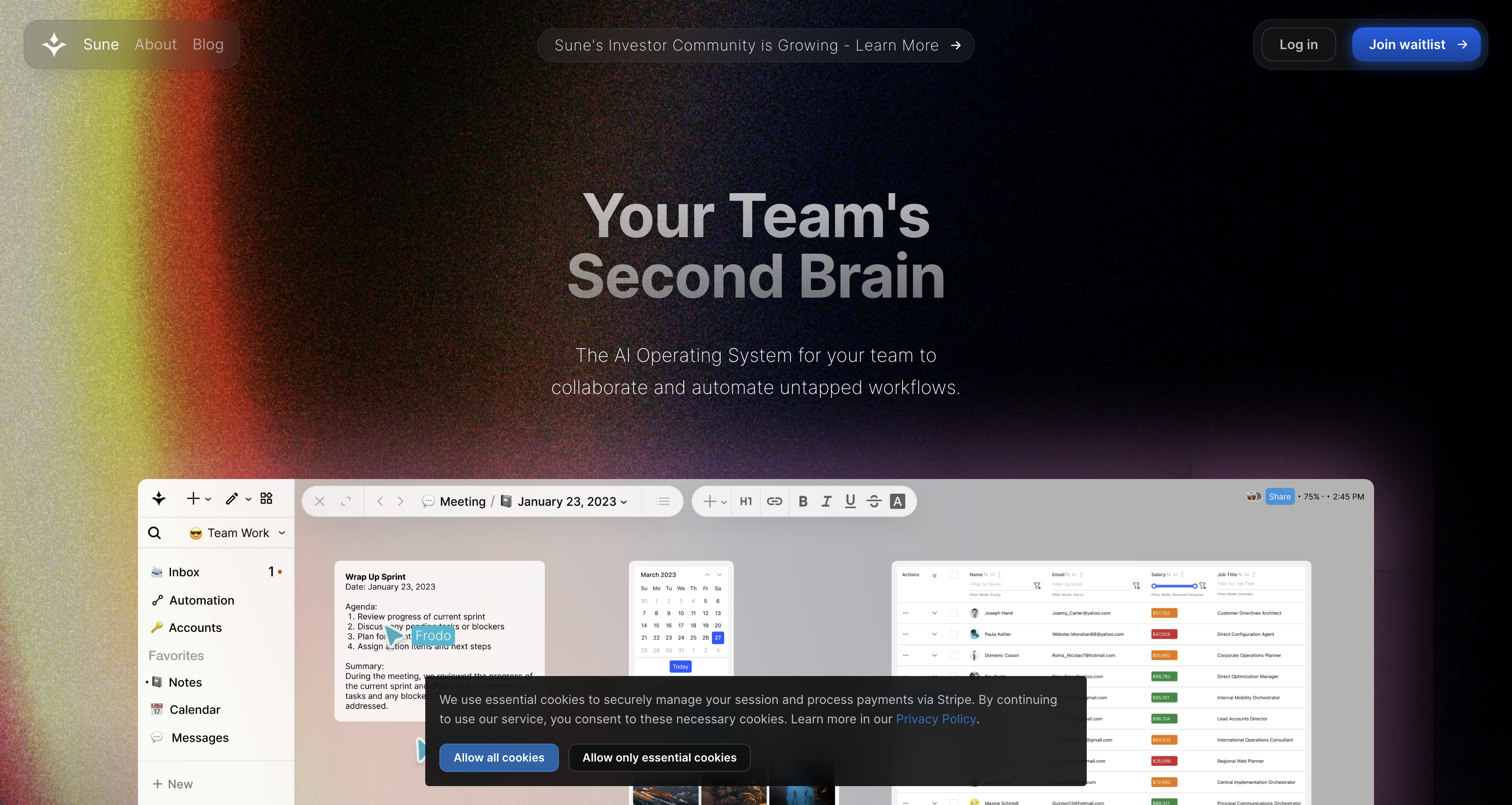Check the checkbox for Joseph Hand
The height and width of the screenshot is (805, 1512).
[954, 613]
